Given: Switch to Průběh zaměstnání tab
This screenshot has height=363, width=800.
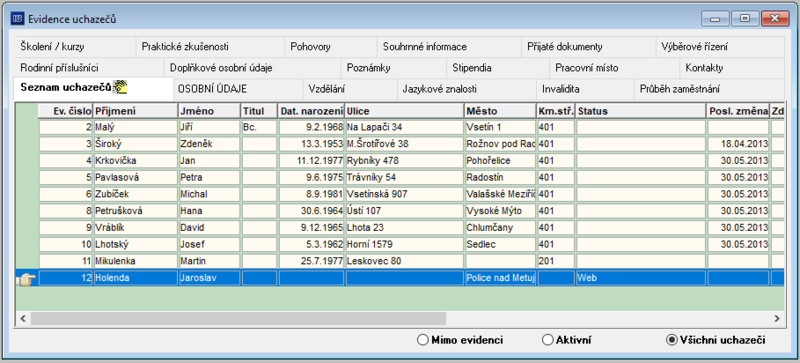Looking at the screenshot, I should 709,89.
